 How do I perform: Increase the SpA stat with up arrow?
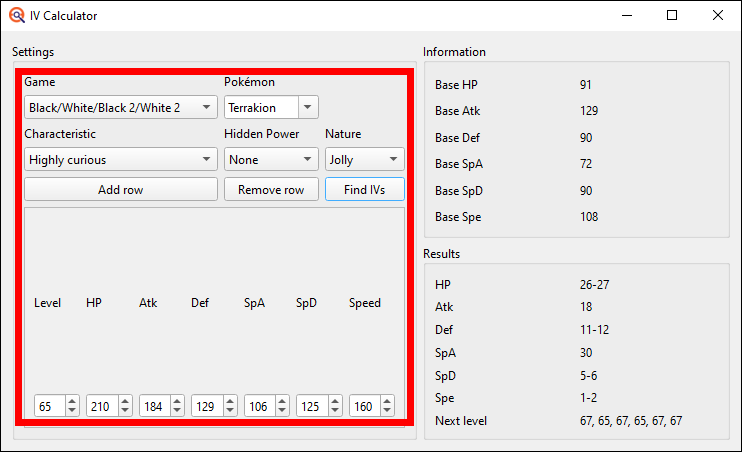point(282,402)
